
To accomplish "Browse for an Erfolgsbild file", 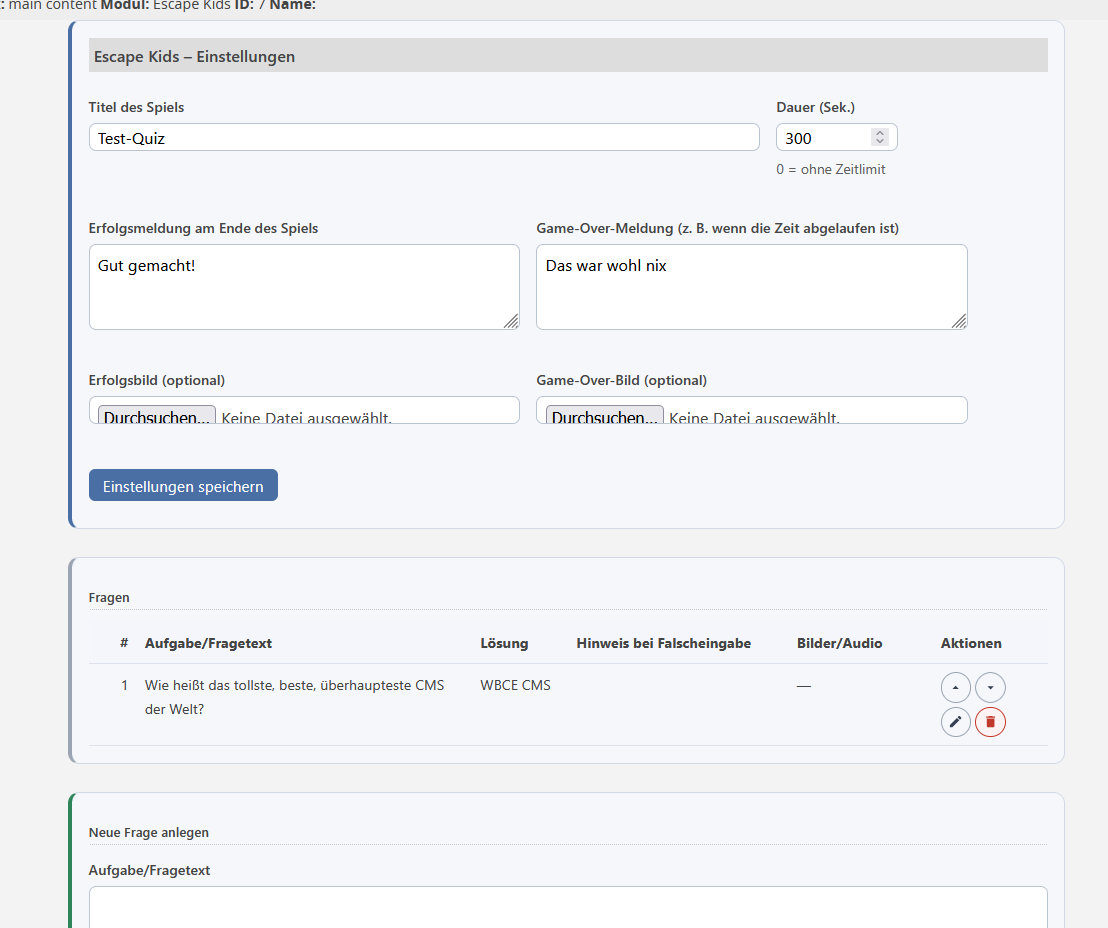I will tap(157, 417).
